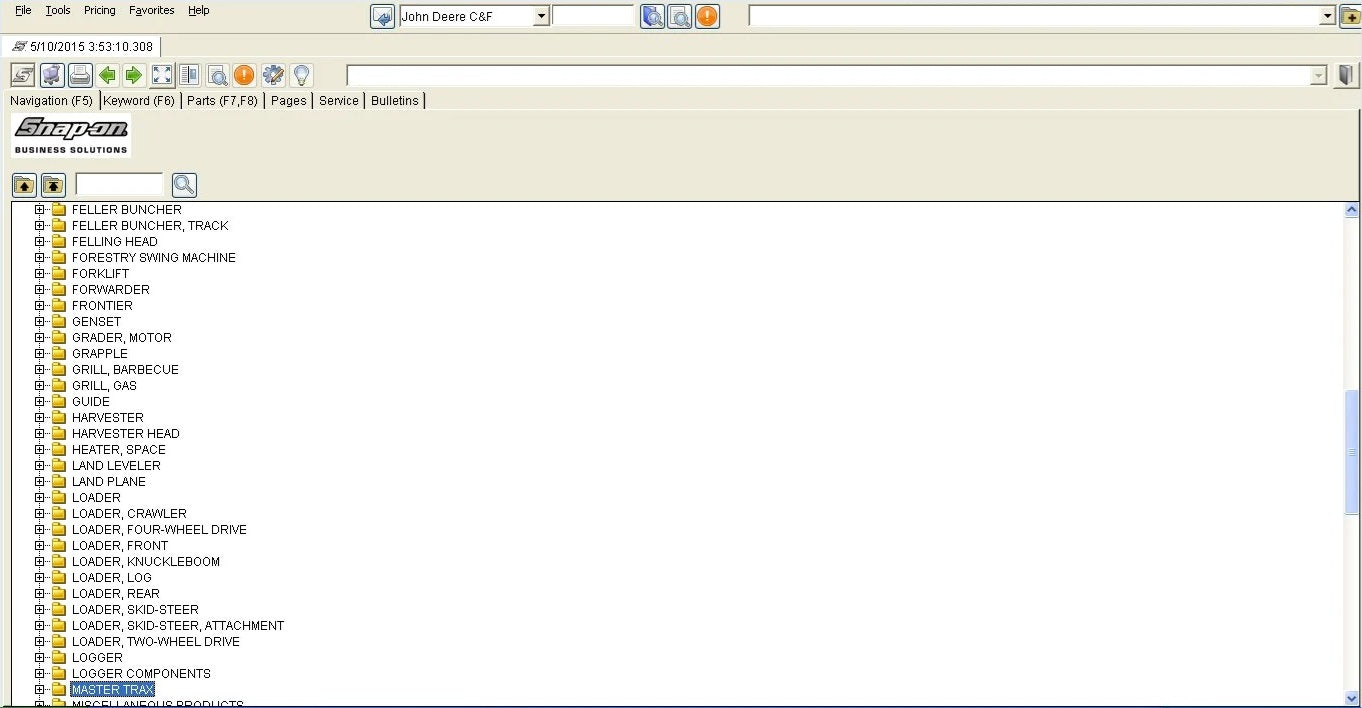The image size is (1362, 708).
Task: Open the Pricing menu
Action: point(99,10)
